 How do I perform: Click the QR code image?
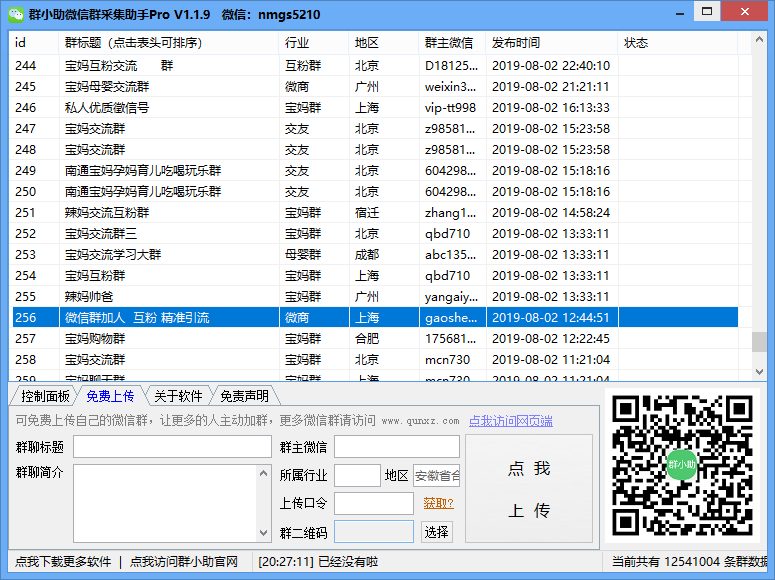coord(681,465)
